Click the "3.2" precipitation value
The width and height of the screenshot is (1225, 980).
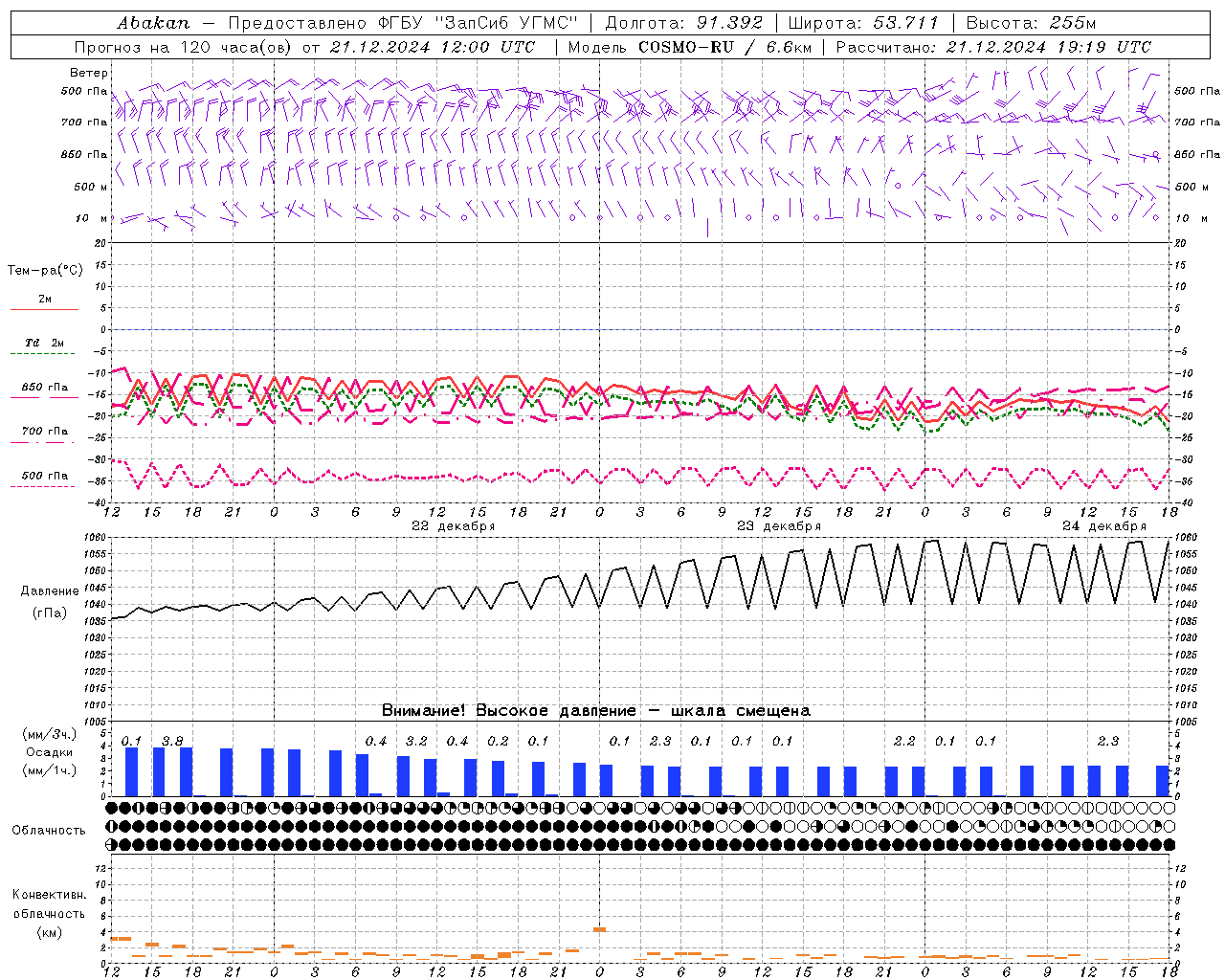[x=416, y=741]
